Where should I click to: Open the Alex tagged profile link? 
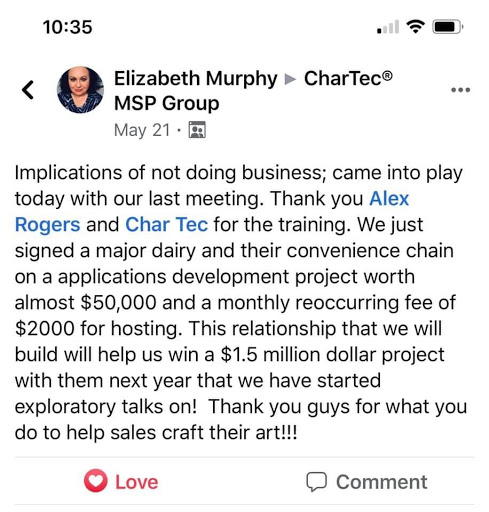click(389, 199)
